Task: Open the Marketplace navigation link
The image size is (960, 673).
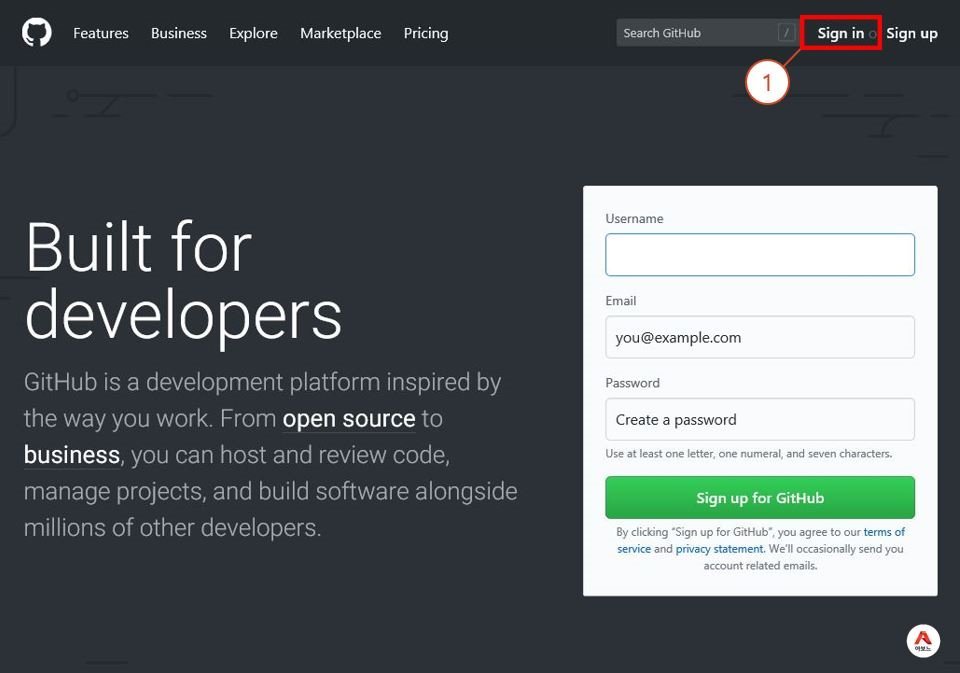Action: pyautogui.click(x=340, y=33)
